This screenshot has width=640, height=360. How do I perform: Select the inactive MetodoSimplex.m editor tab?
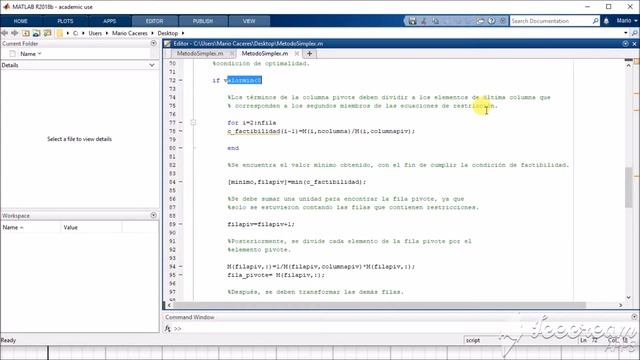point(200,53)
